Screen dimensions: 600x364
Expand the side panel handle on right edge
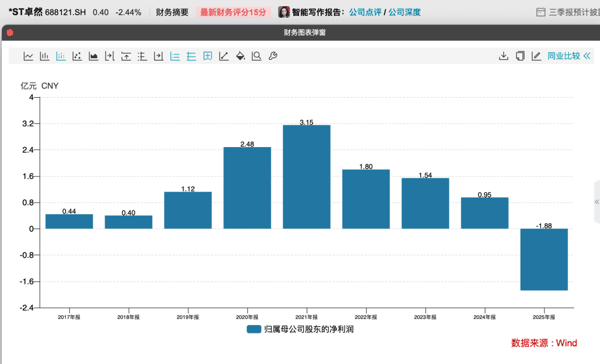point(597,202)
